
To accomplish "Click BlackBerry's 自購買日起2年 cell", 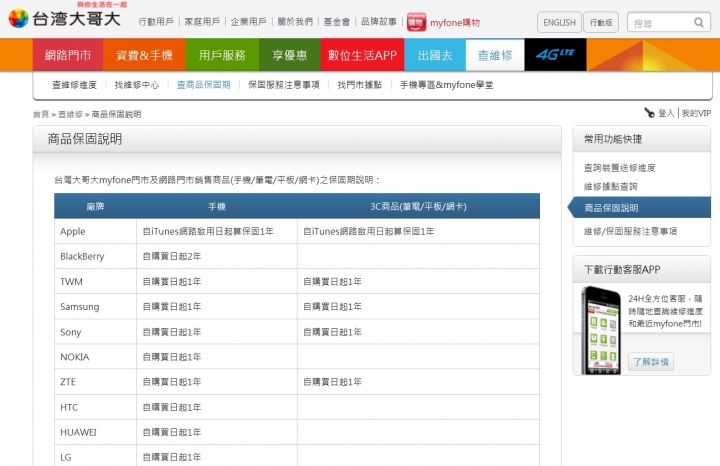I will tap(217, 256).
